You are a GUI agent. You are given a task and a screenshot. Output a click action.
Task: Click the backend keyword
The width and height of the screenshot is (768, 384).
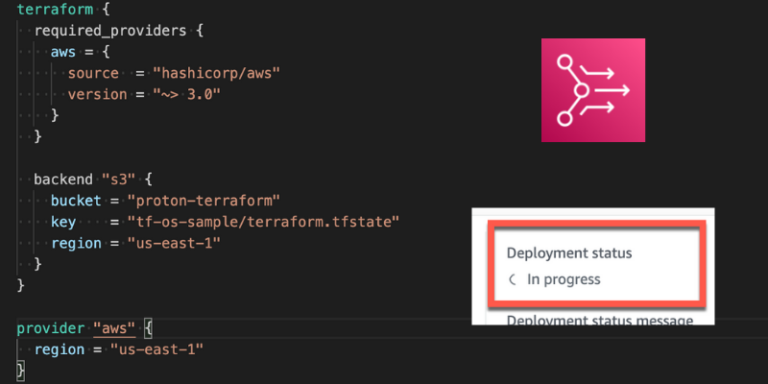[63, 179]
